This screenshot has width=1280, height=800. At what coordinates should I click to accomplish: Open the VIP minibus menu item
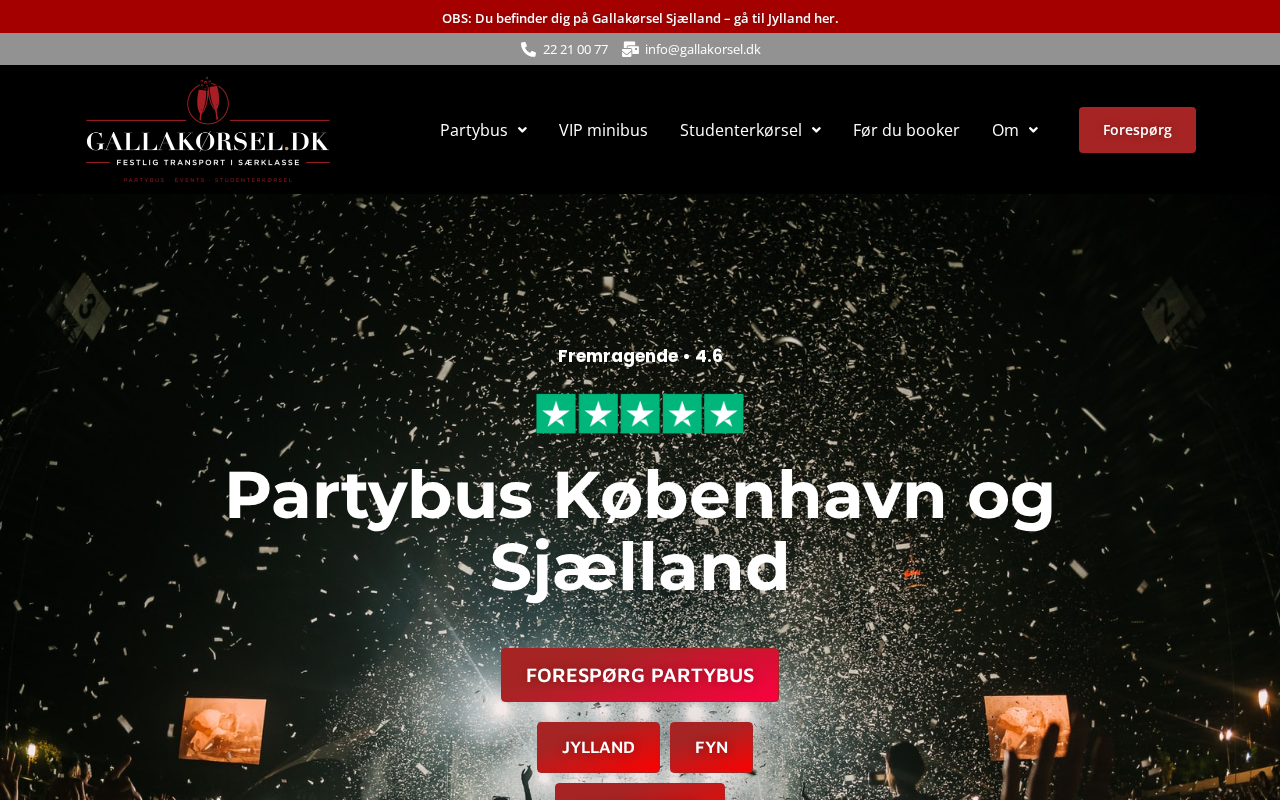(603, 130)
